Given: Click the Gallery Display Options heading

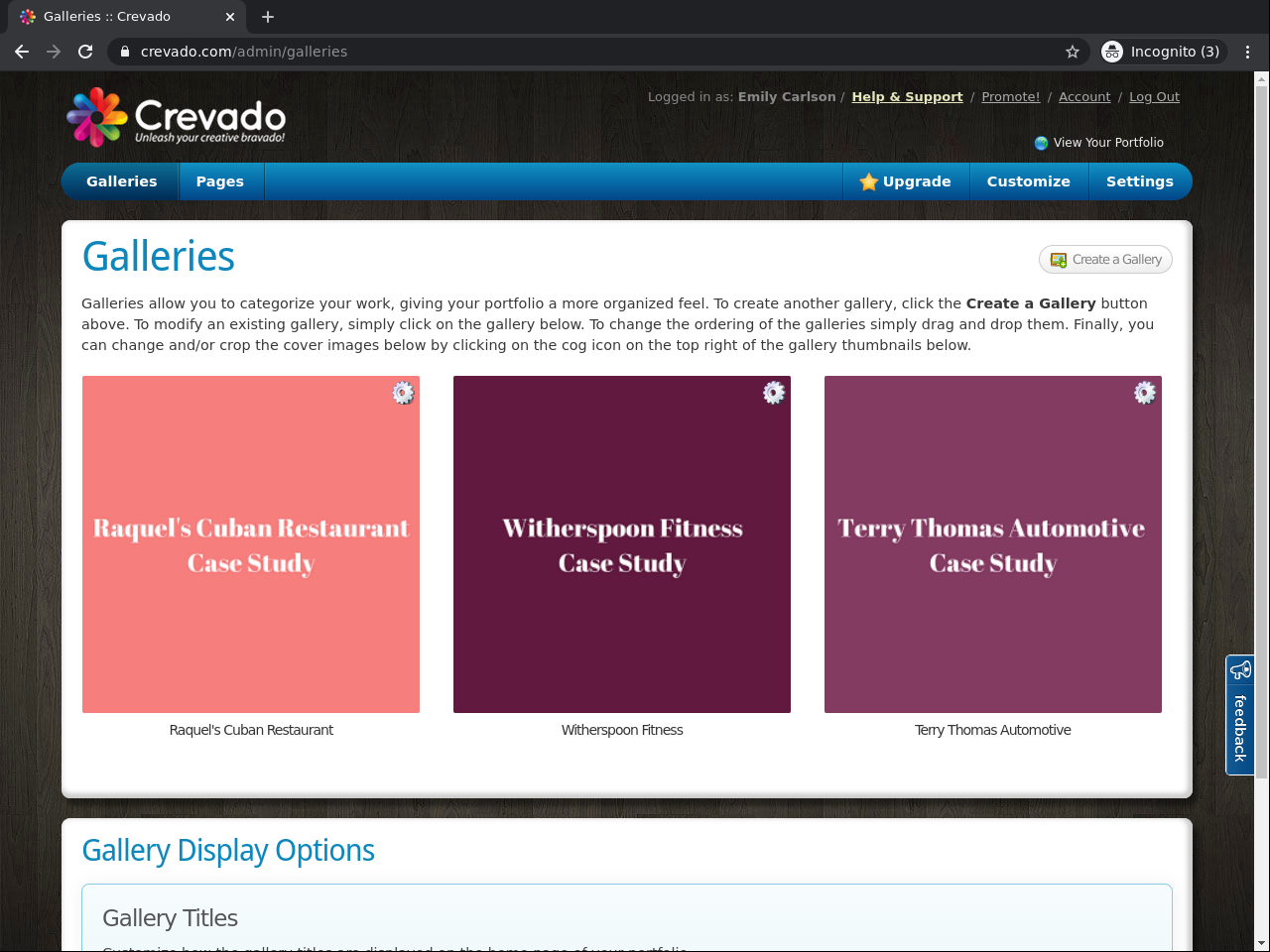Looking at the screenshot, I should [228, 851].
